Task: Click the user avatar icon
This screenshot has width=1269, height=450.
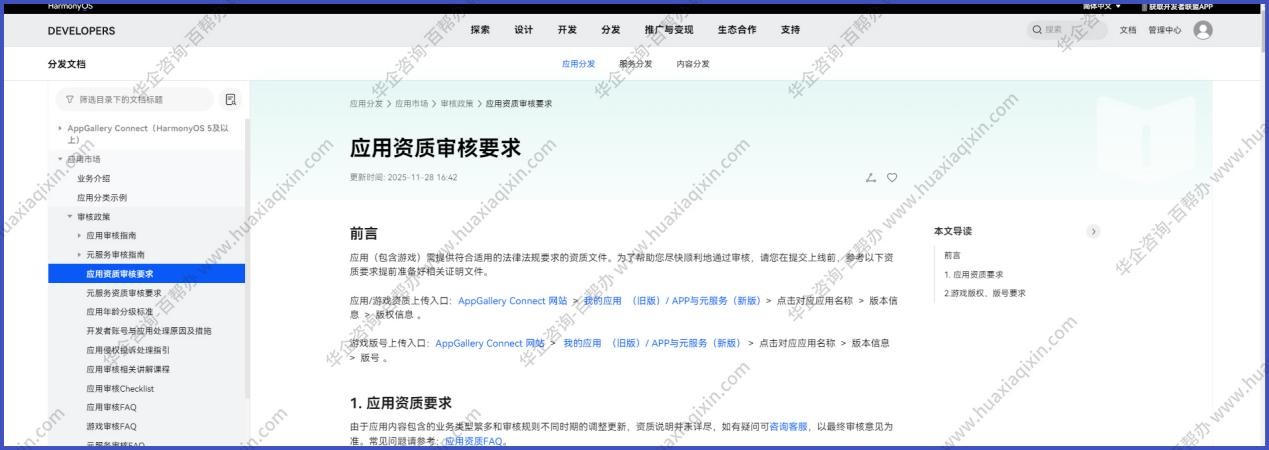Action: click(1203, 30)
